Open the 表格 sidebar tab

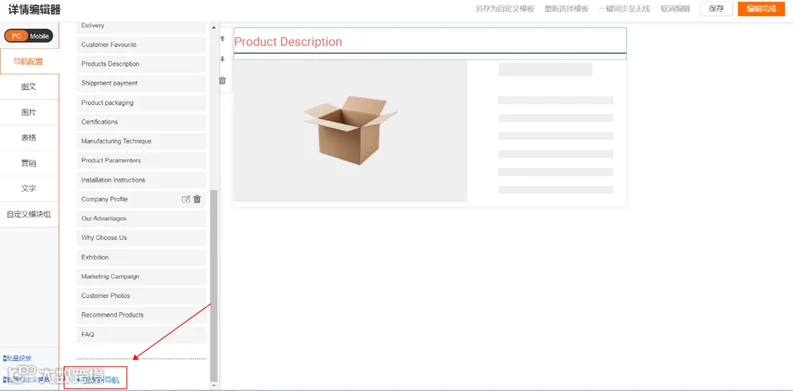pos(29,138)
